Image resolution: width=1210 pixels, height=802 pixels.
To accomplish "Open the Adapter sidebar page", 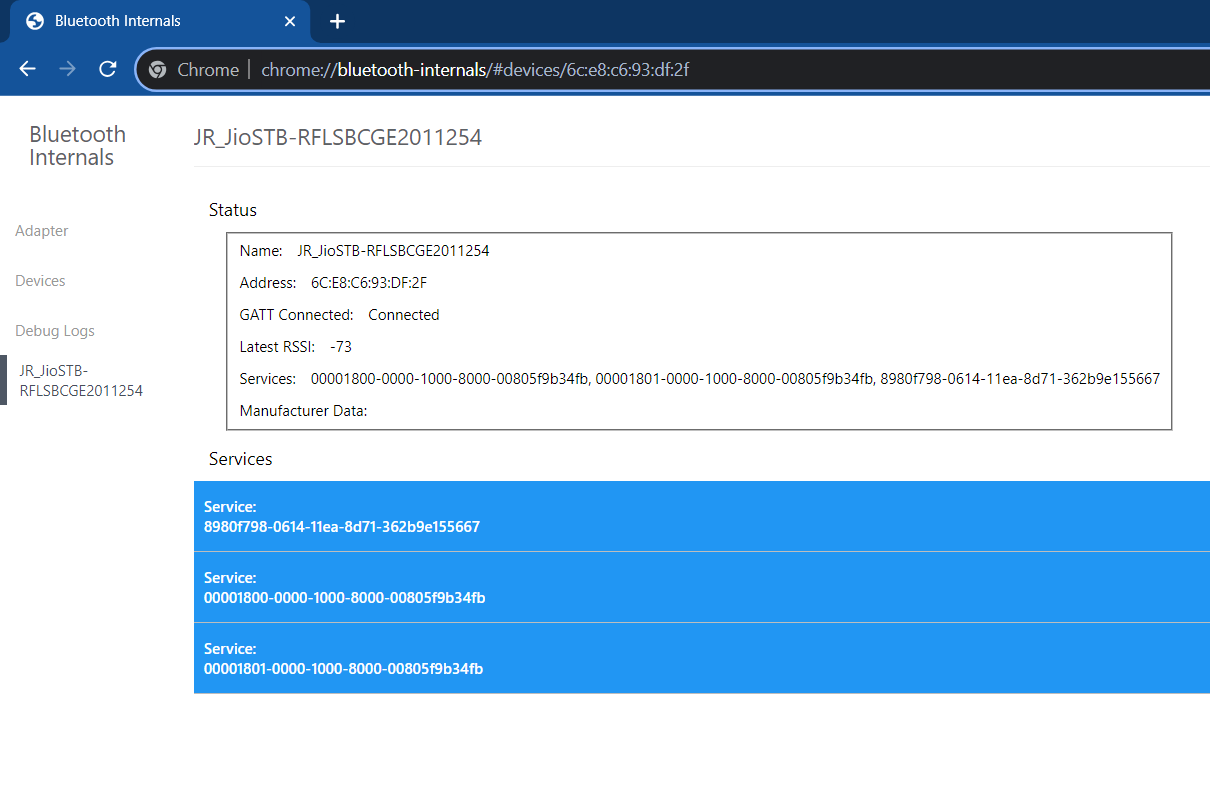I will [x=42, y=231].
